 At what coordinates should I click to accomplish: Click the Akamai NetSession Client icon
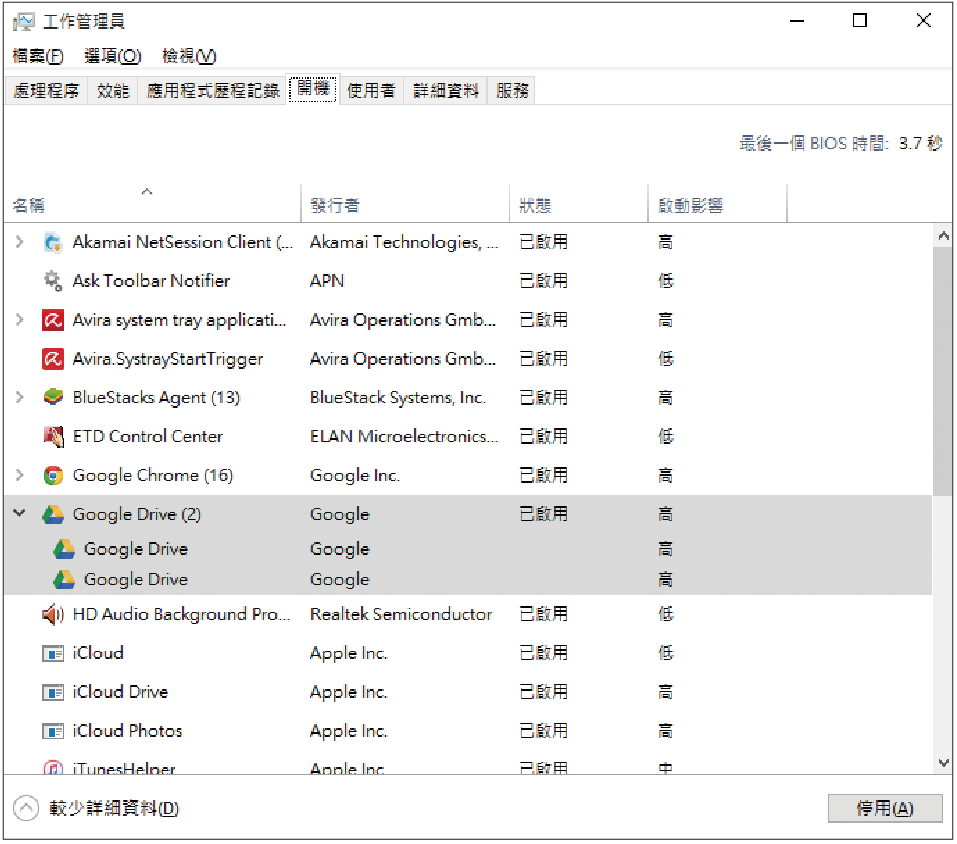53,242
